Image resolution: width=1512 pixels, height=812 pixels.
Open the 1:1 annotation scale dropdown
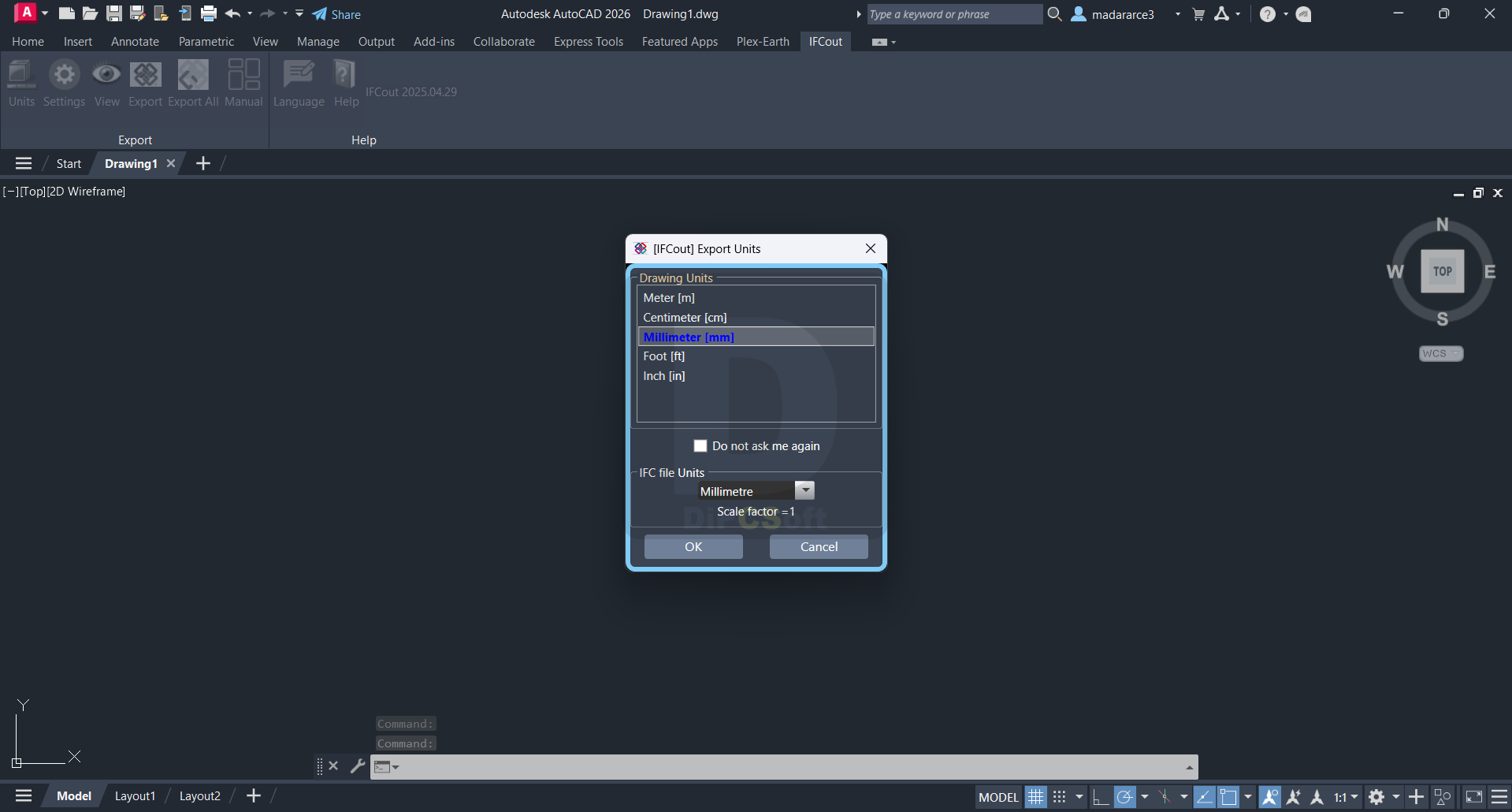(1346, 797)
